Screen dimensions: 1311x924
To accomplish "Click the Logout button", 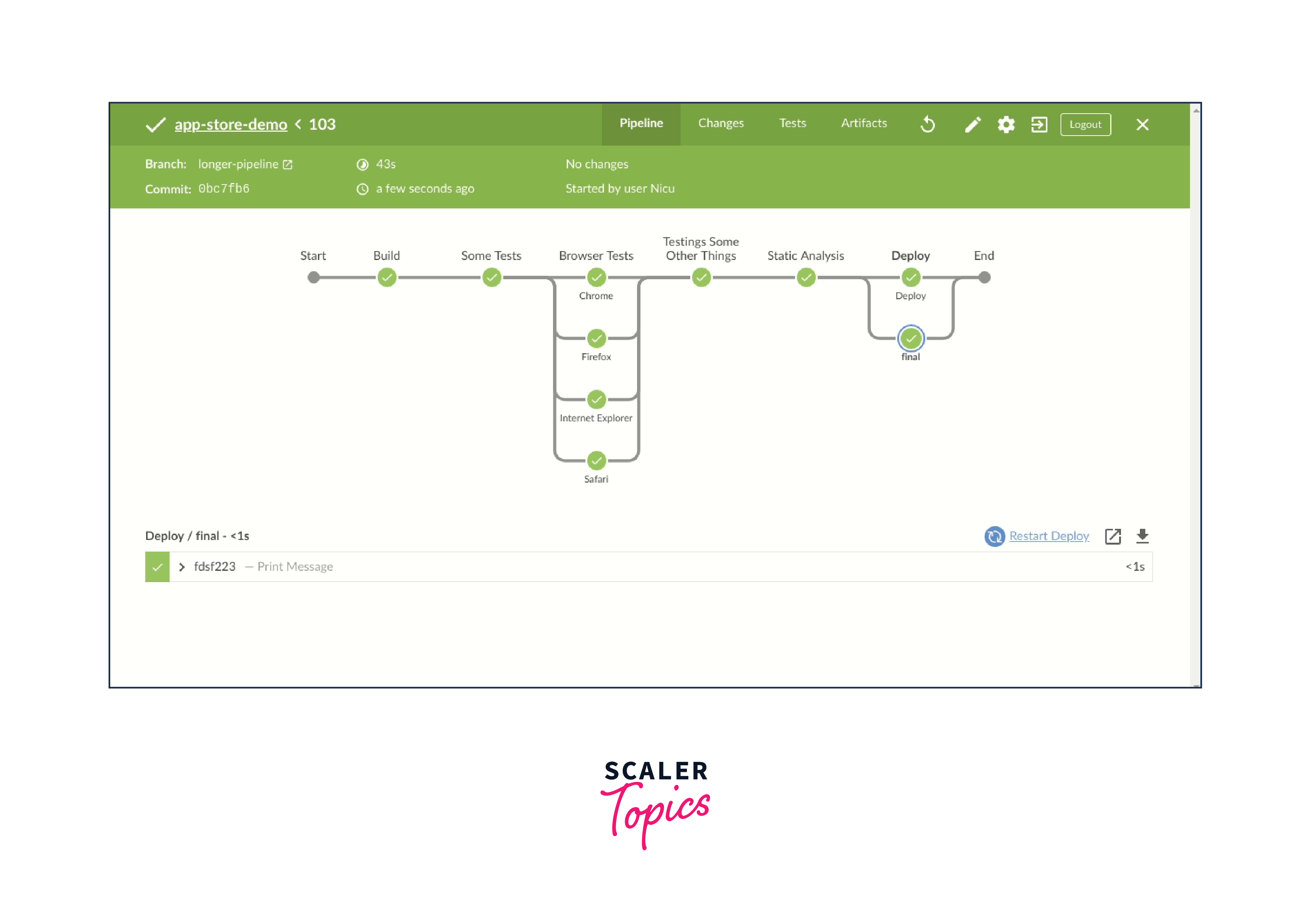I will point(1085,124).
